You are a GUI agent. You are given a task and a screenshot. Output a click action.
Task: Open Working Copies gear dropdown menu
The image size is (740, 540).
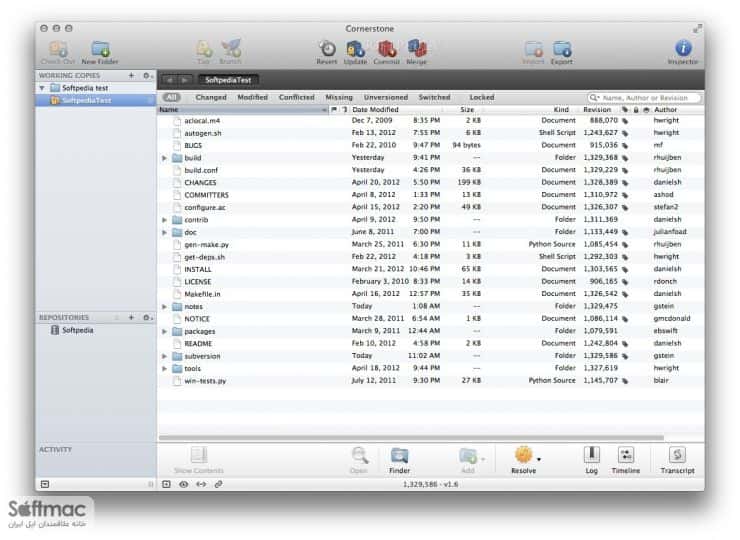pyautogui.click(x=147, y=76)
